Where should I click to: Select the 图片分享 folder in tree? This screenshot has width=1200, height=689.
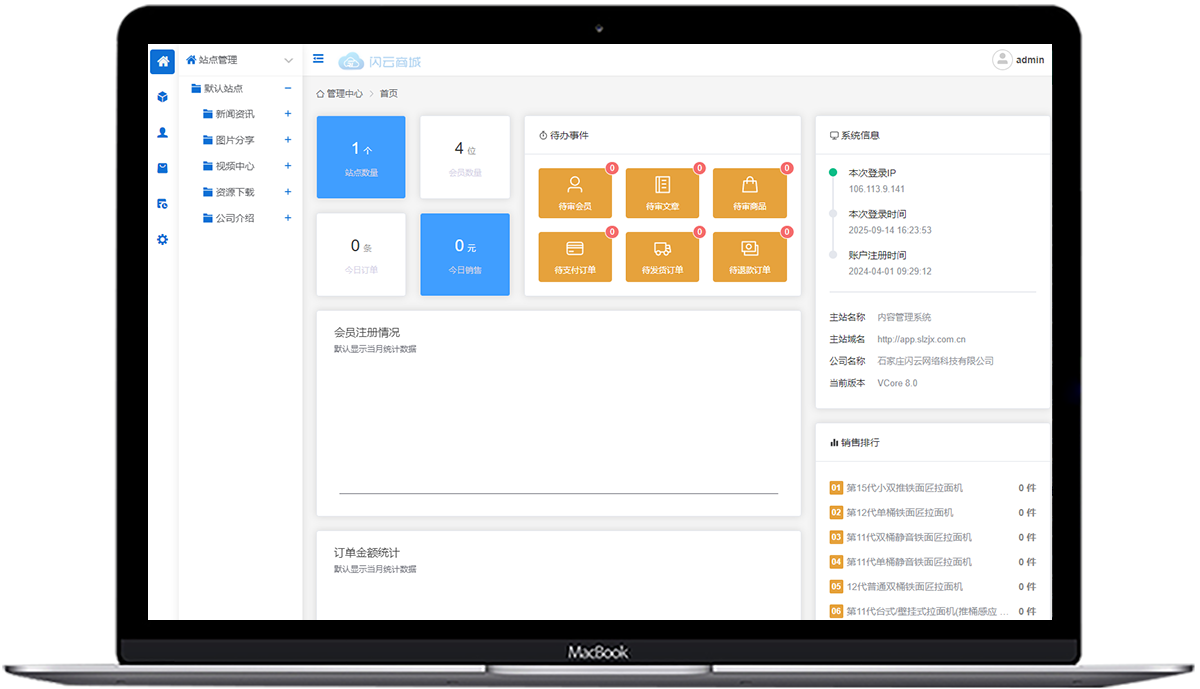(x=234, y=140)
